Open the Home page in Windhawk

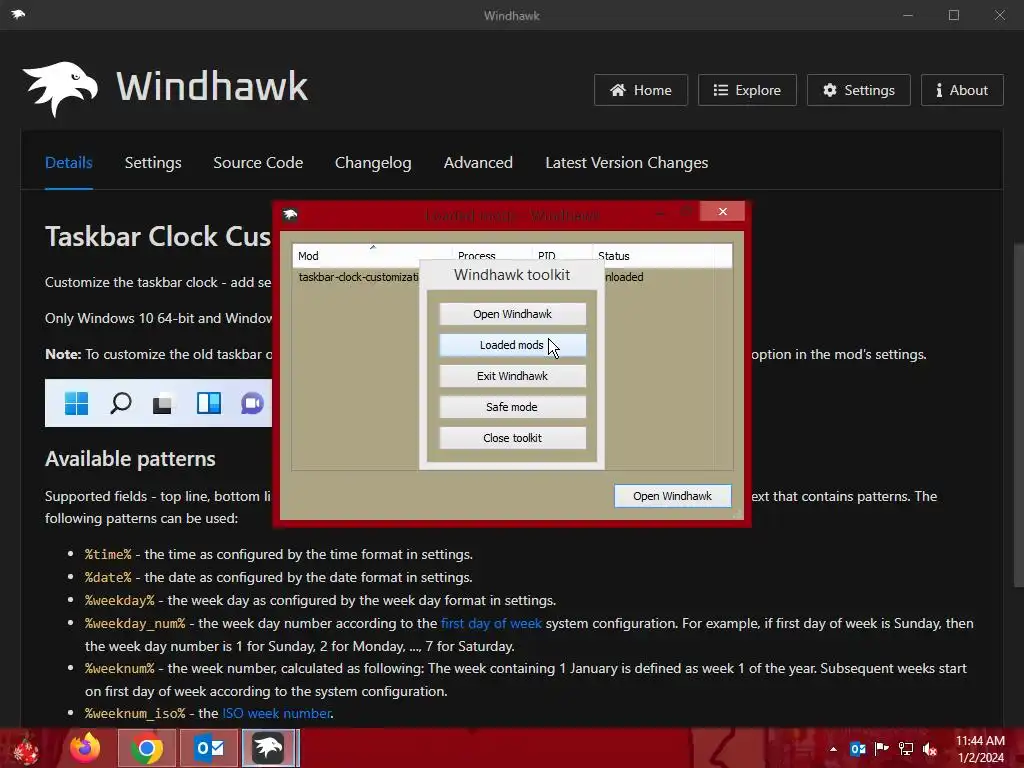[640, 90]
